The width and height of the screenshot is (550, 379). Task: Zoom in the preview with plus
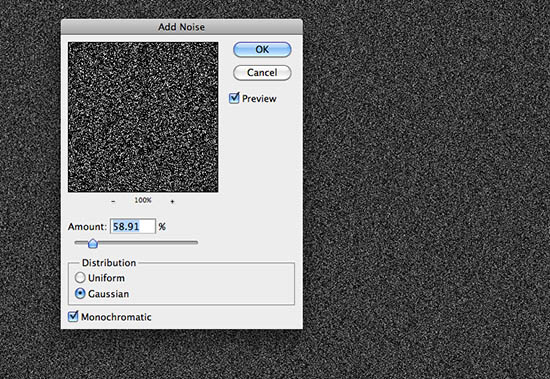coord(172,201)
